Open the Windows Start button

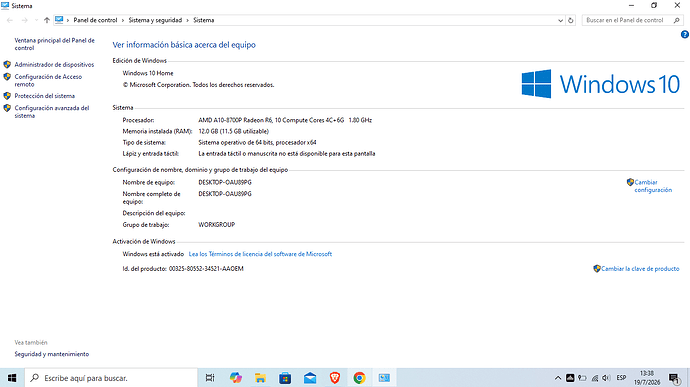[x=12, y=378]
